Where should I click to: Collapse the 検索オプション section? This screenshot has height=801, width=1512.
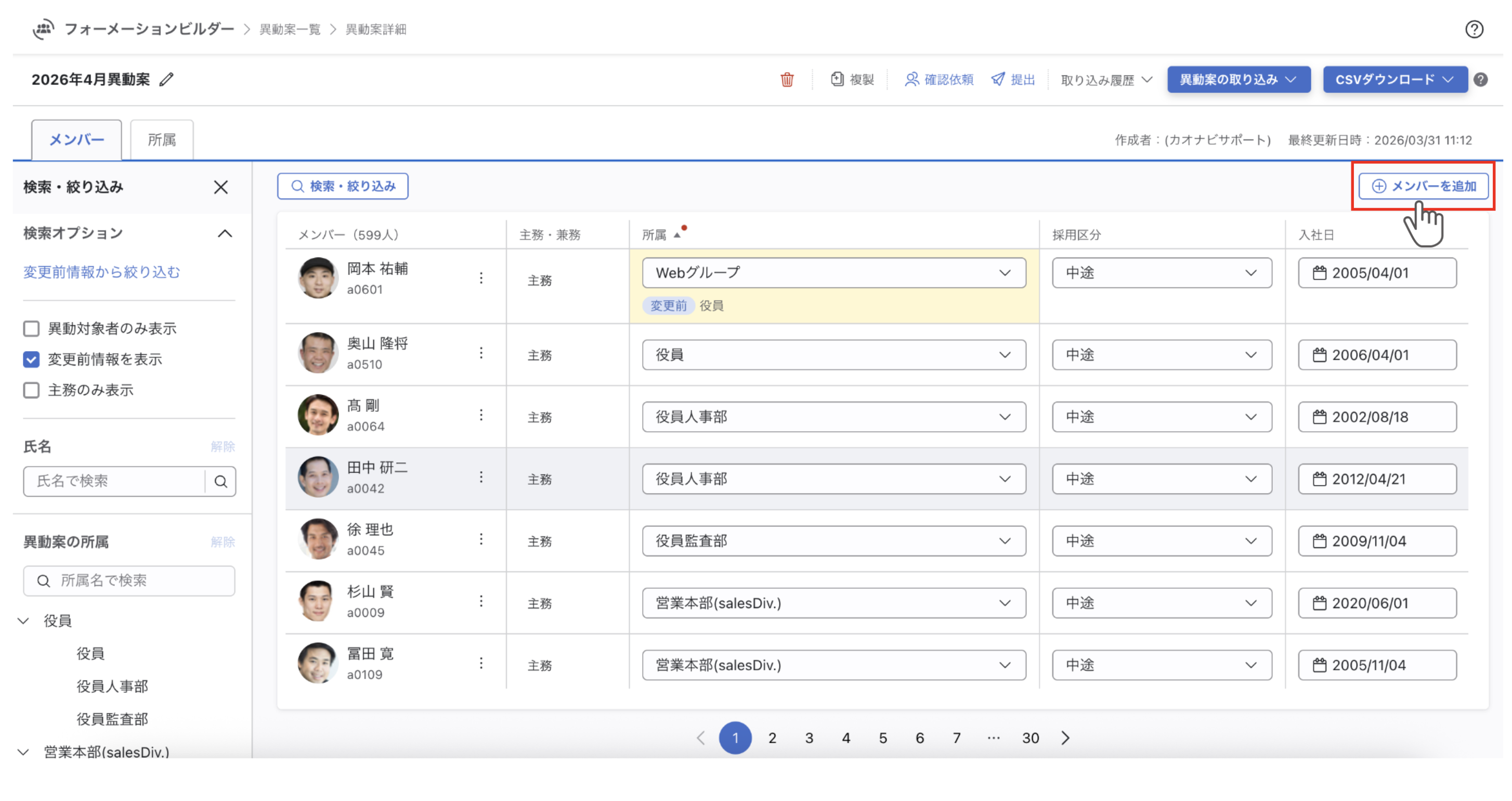tap(225, 234)
